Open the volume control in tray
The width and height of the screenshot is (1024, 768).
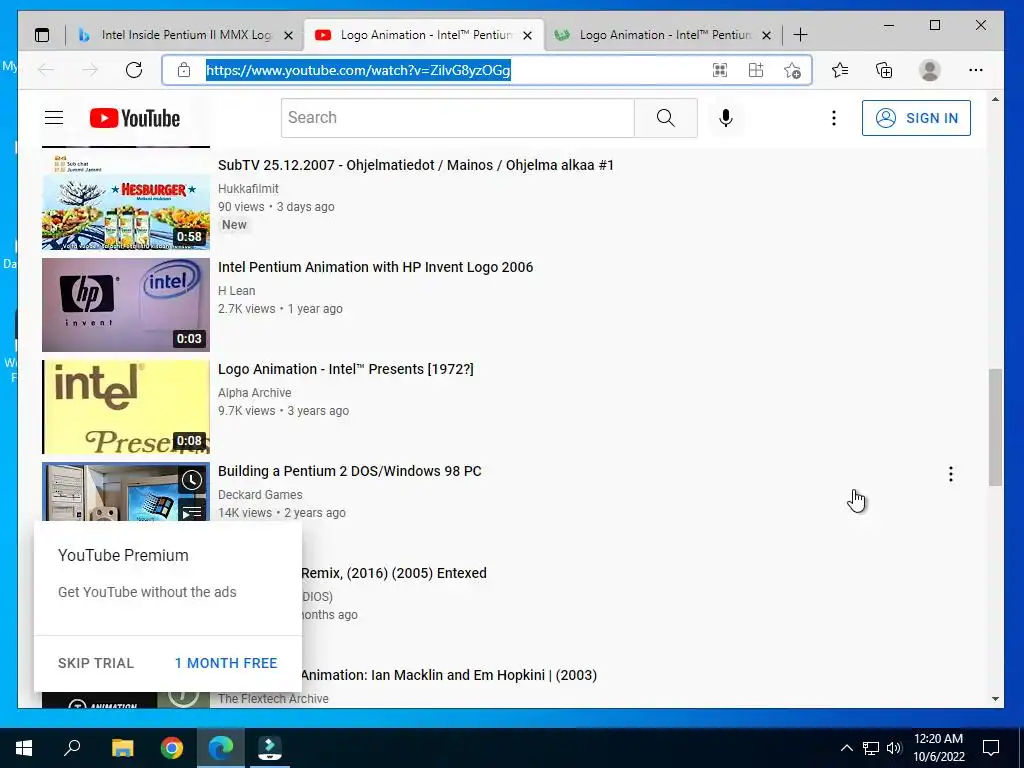click(x=894, y=748)
